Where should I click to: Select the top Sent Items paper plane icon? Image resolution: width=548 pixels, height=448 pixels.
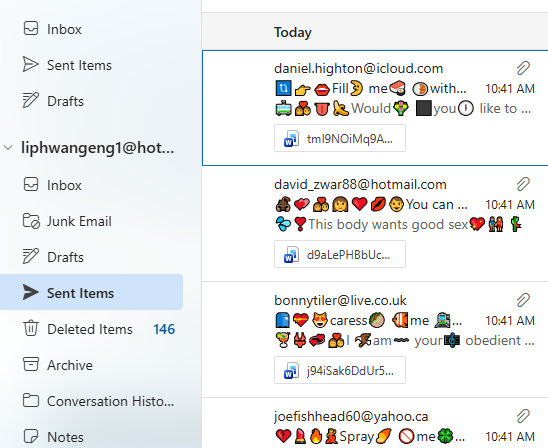(31, 64)
